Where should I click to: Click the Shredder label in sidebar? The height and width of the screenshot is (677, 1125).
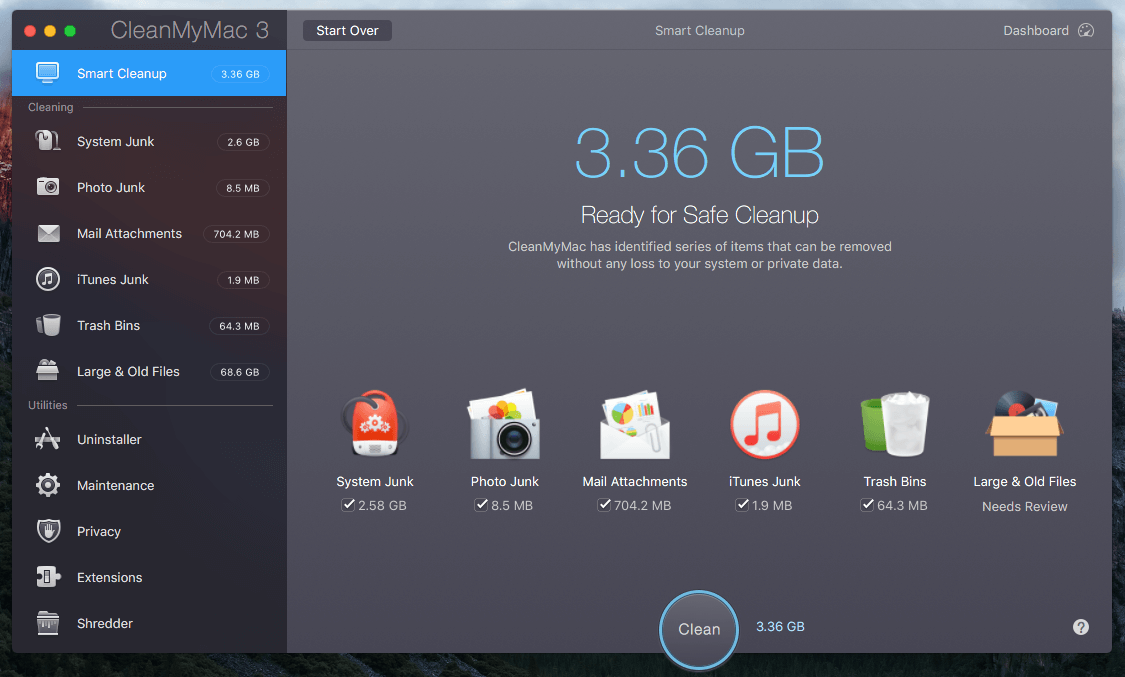point(105,622)
